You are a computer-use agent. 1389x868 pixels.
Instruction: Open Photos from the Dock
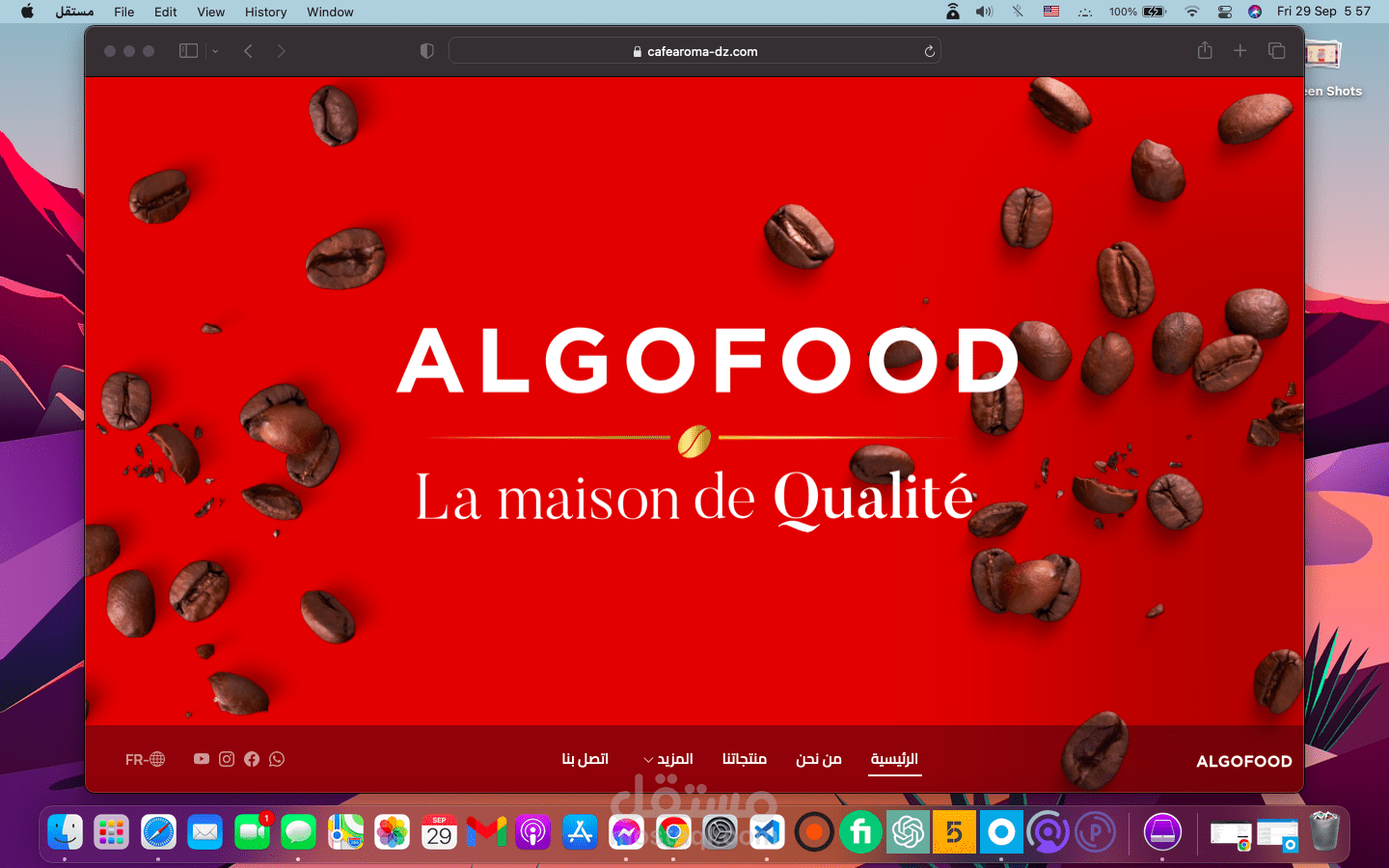tap(393, 831)
